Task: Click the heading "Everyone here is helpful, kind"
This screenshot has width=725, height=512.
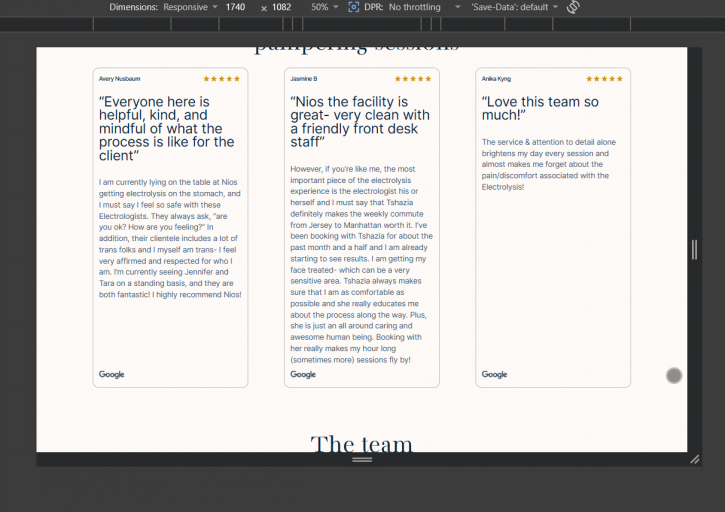Action: 166,129
